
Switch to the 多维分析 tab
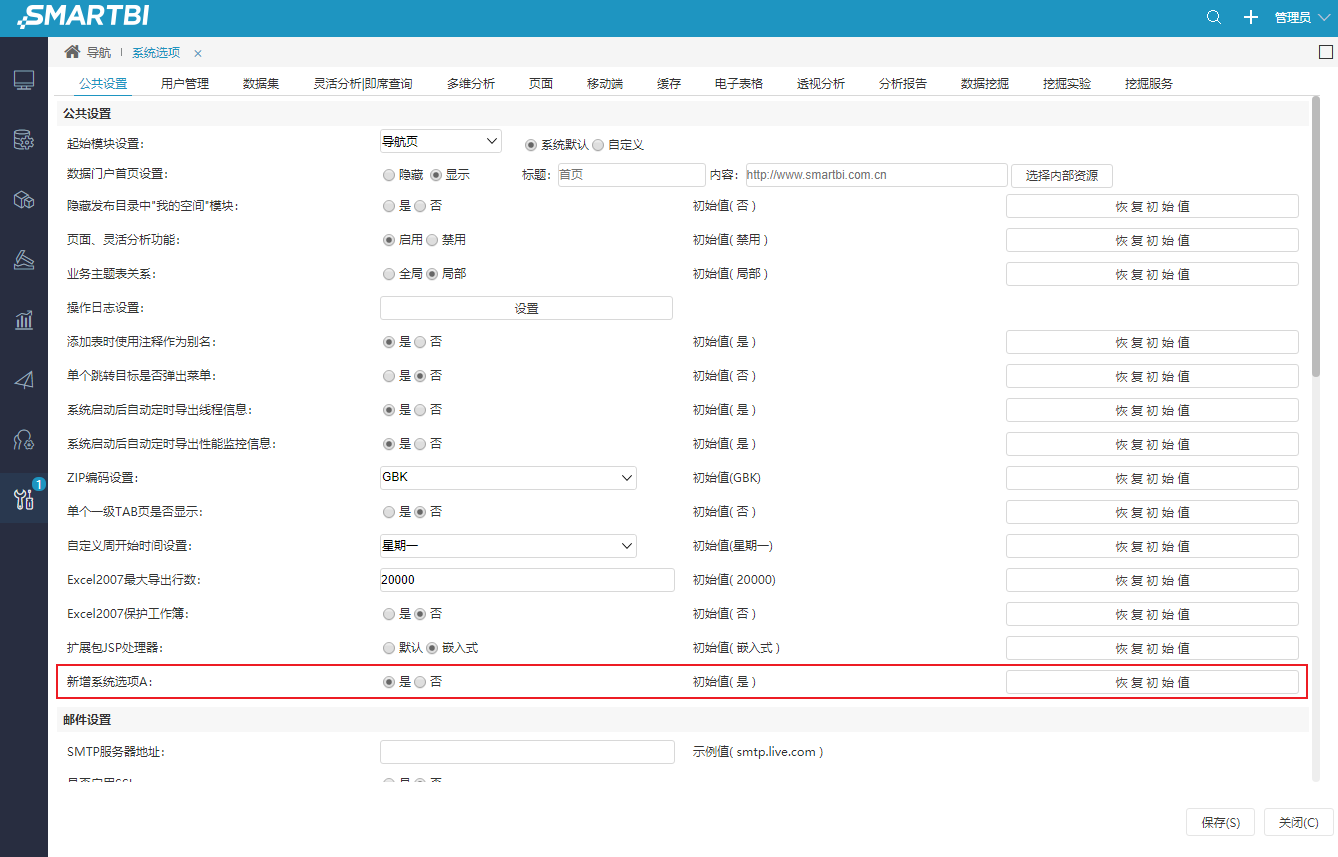(x=471, y=83)
